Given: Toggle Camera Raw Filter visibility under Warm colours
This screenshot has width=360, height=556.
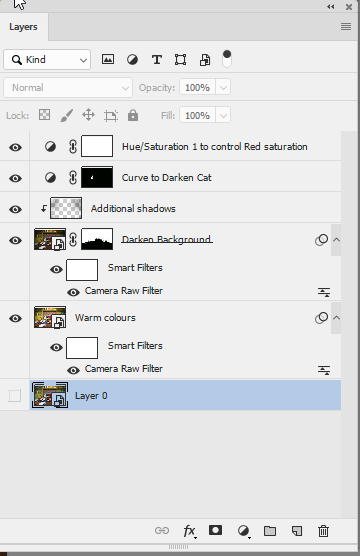Looking at the screenshot, I should tap(73, 370).
